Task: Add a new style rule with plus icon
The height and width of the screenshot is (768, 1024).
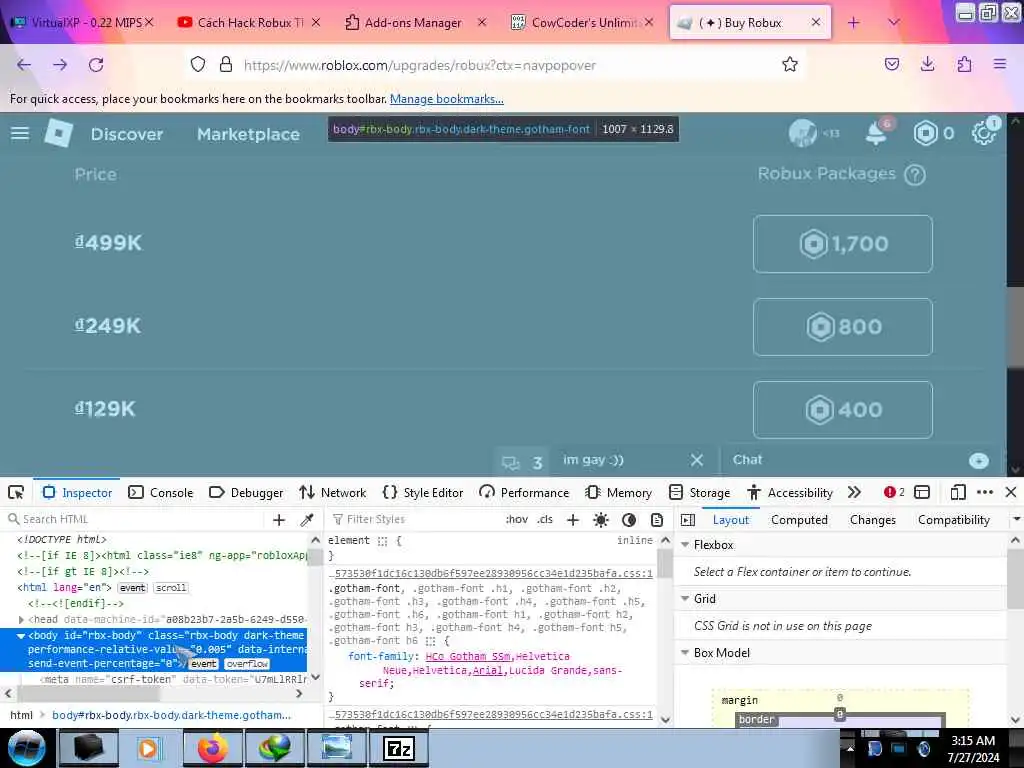Action: point(573,519)
